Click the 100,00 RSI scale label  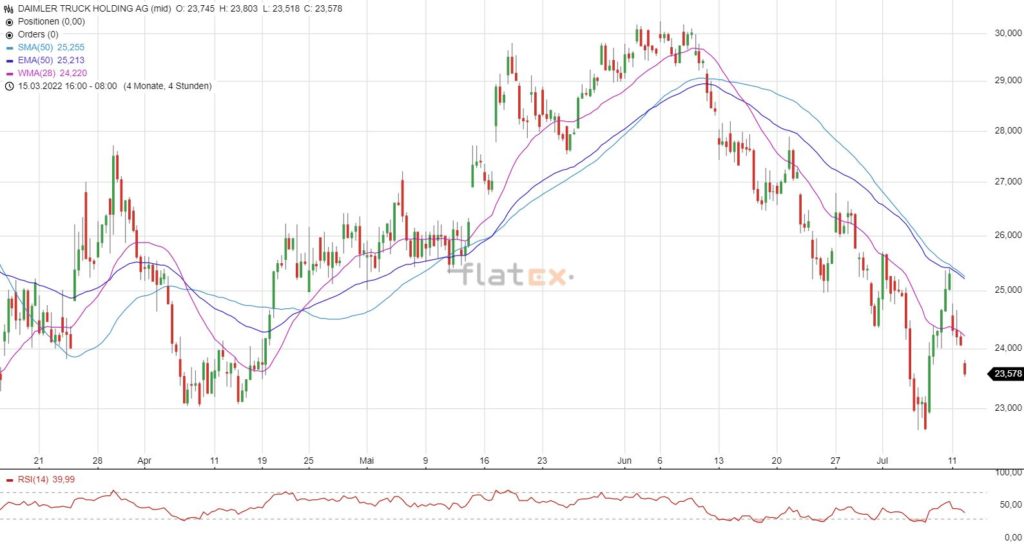click(1010, 471)
